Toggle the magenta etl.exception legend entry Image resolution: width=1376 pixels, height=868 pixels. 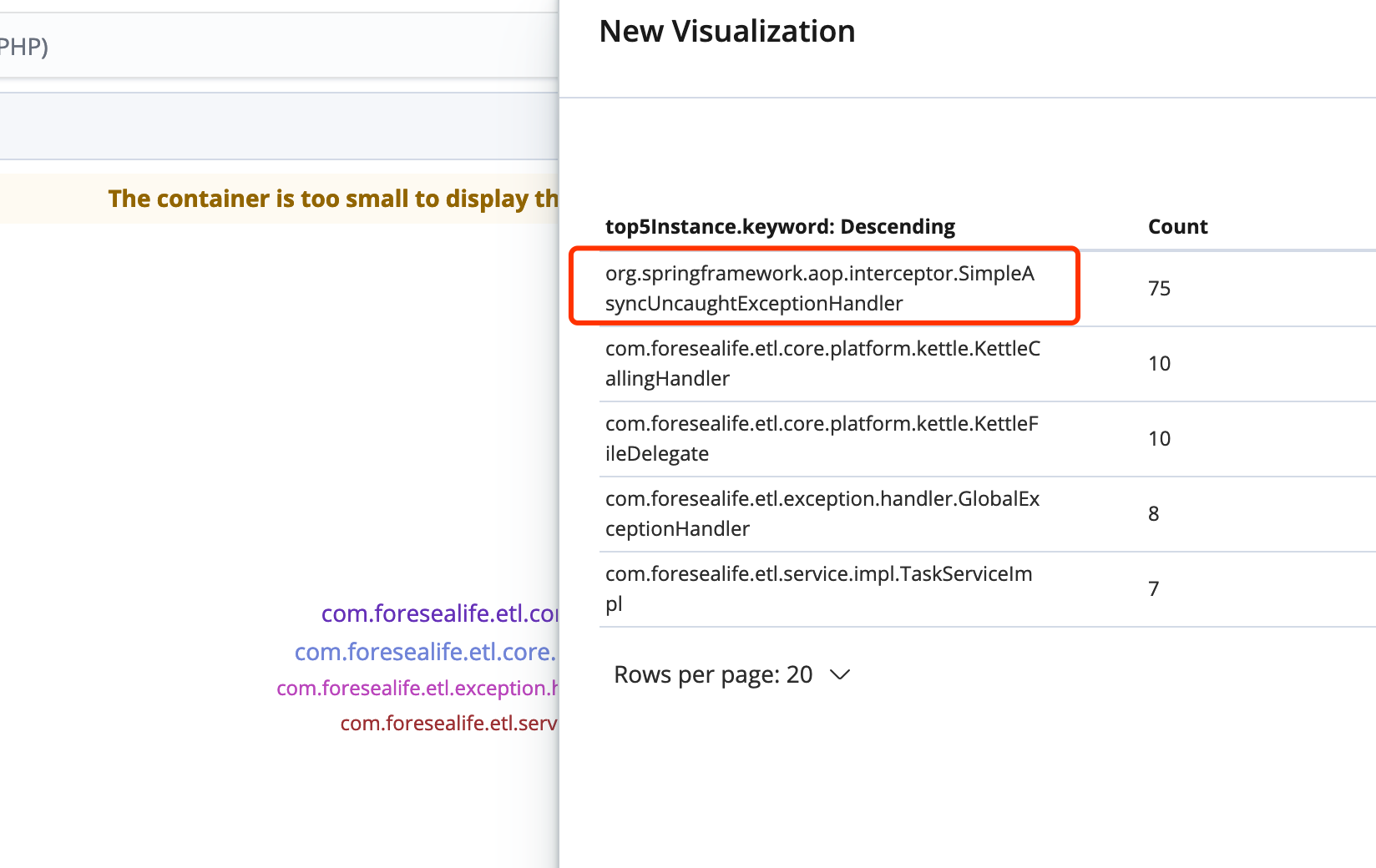coord(417,689)
